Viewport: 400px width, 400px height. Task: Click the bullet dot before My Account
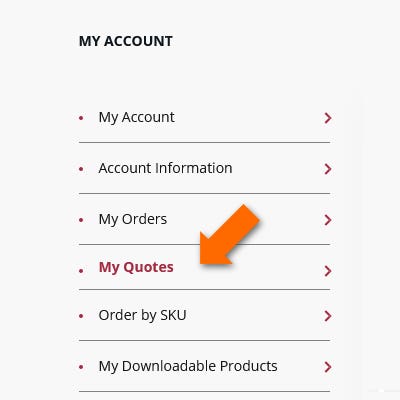pos(81,118)
